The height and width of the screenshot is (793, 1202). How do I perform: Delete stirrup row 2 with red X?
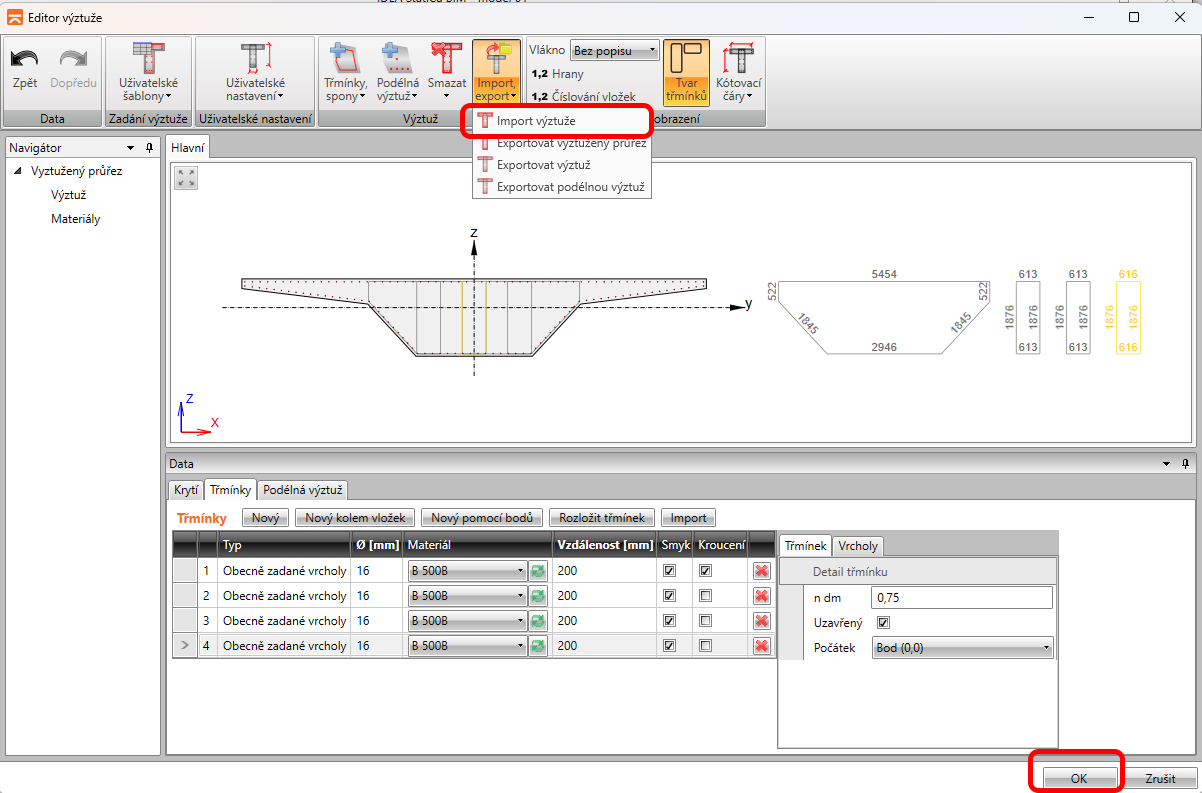tap(761, 596)
